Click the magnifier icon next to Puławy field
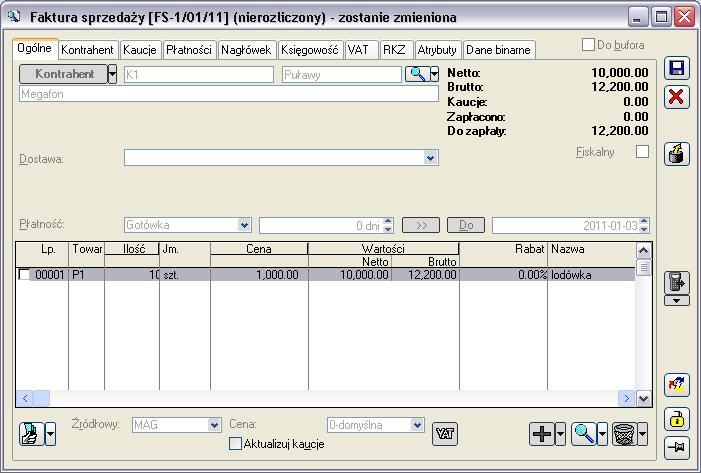Screen dimensions: 701x473 [x=417, y=74]
